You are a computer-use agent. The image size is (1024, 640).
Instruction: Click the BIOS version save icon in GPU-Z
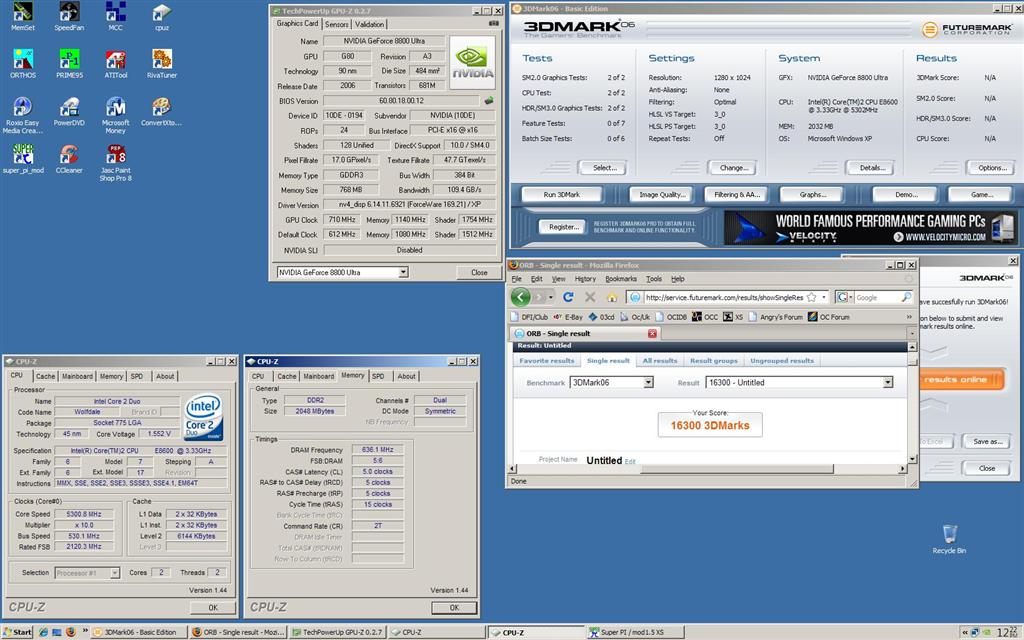[x=488, y=101]
